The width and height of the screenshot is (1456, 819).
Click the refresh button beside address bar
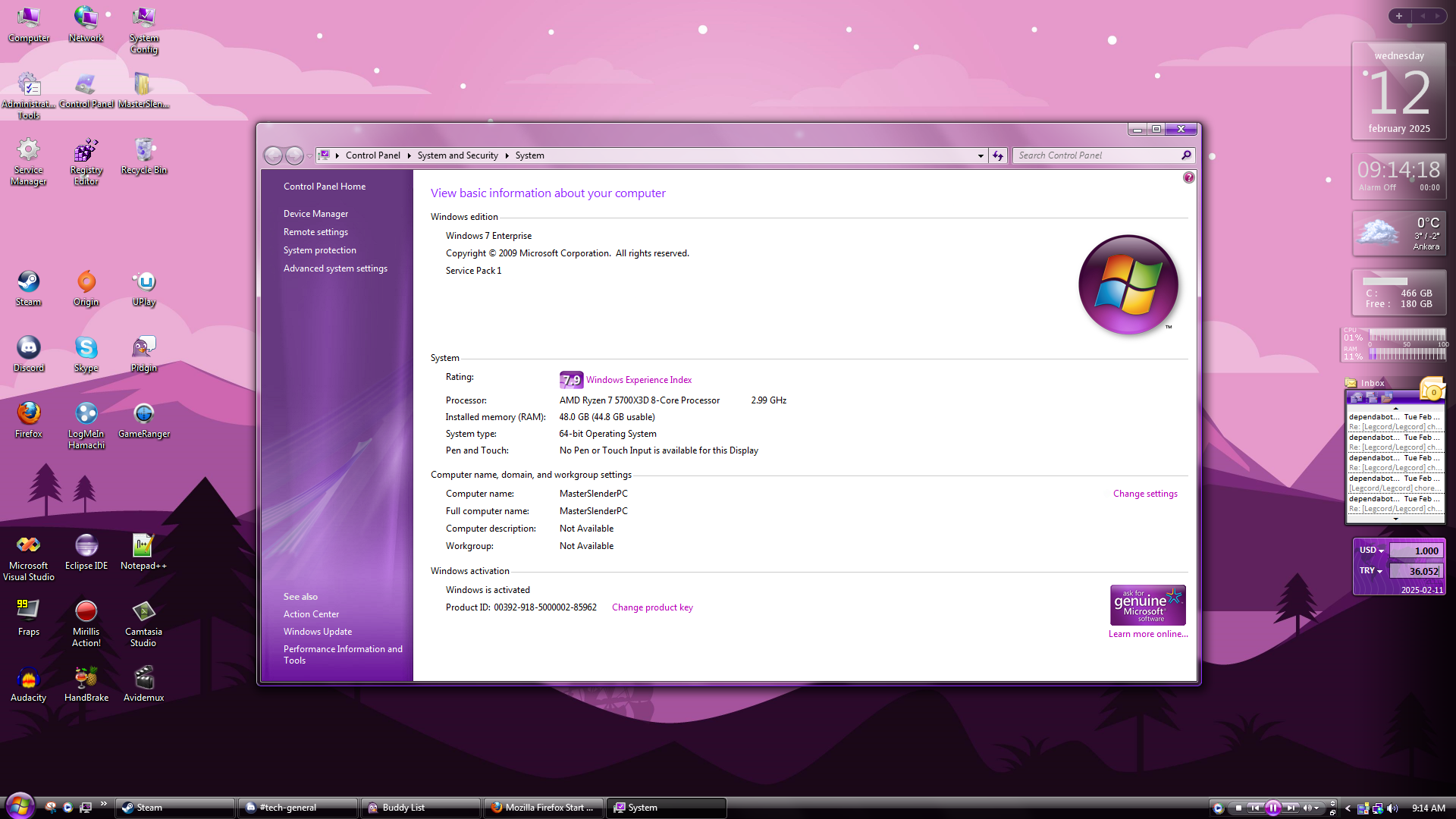[x=998, y=155]
